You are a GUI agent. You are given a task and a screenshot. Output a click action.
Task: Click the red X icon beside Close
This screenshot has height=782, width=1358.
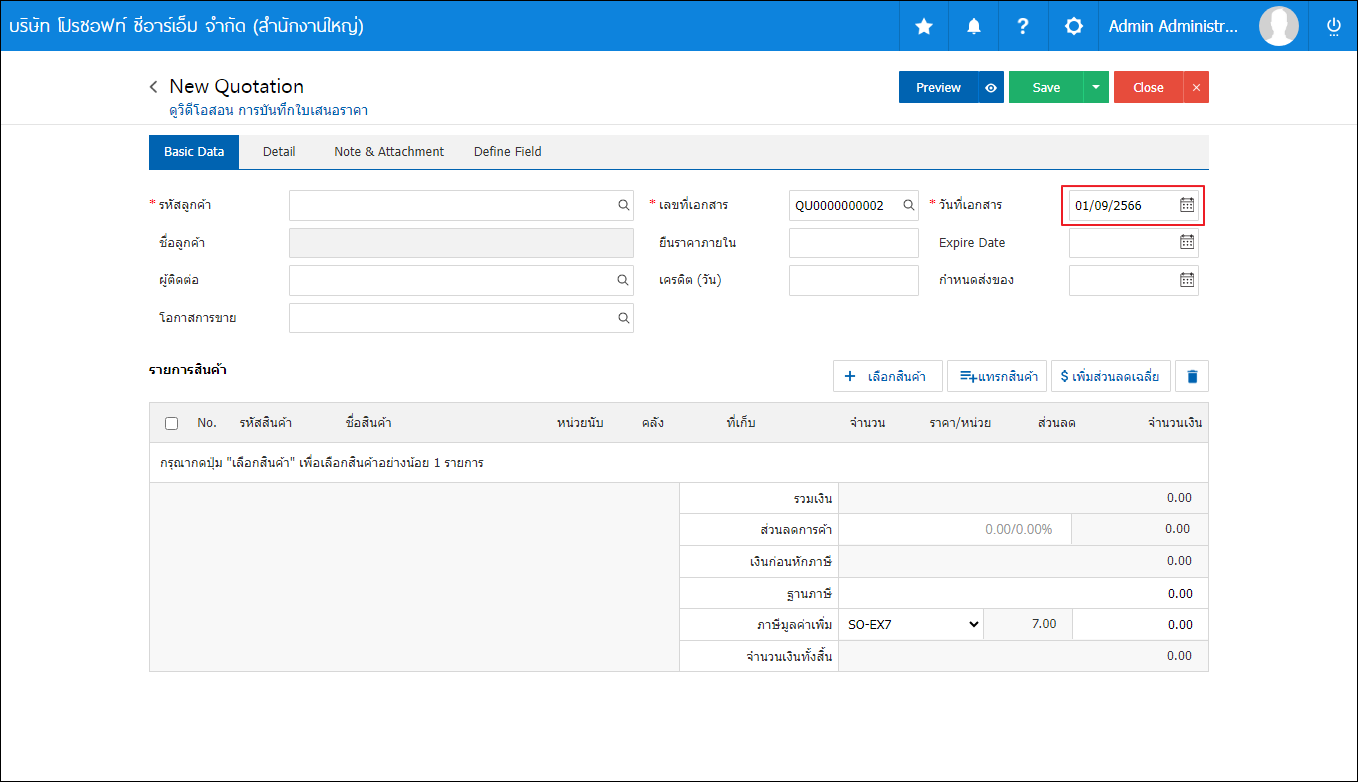pyautogui.click(x=1196, y=87)
